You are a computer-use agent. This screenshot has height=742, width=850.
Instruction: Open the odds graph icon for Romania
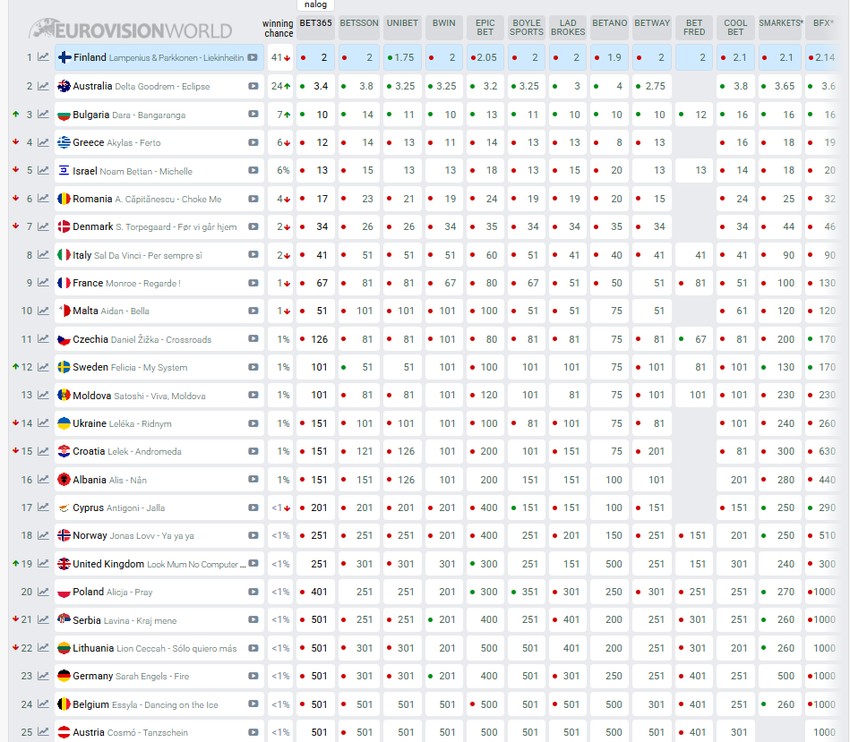(43, 198)
